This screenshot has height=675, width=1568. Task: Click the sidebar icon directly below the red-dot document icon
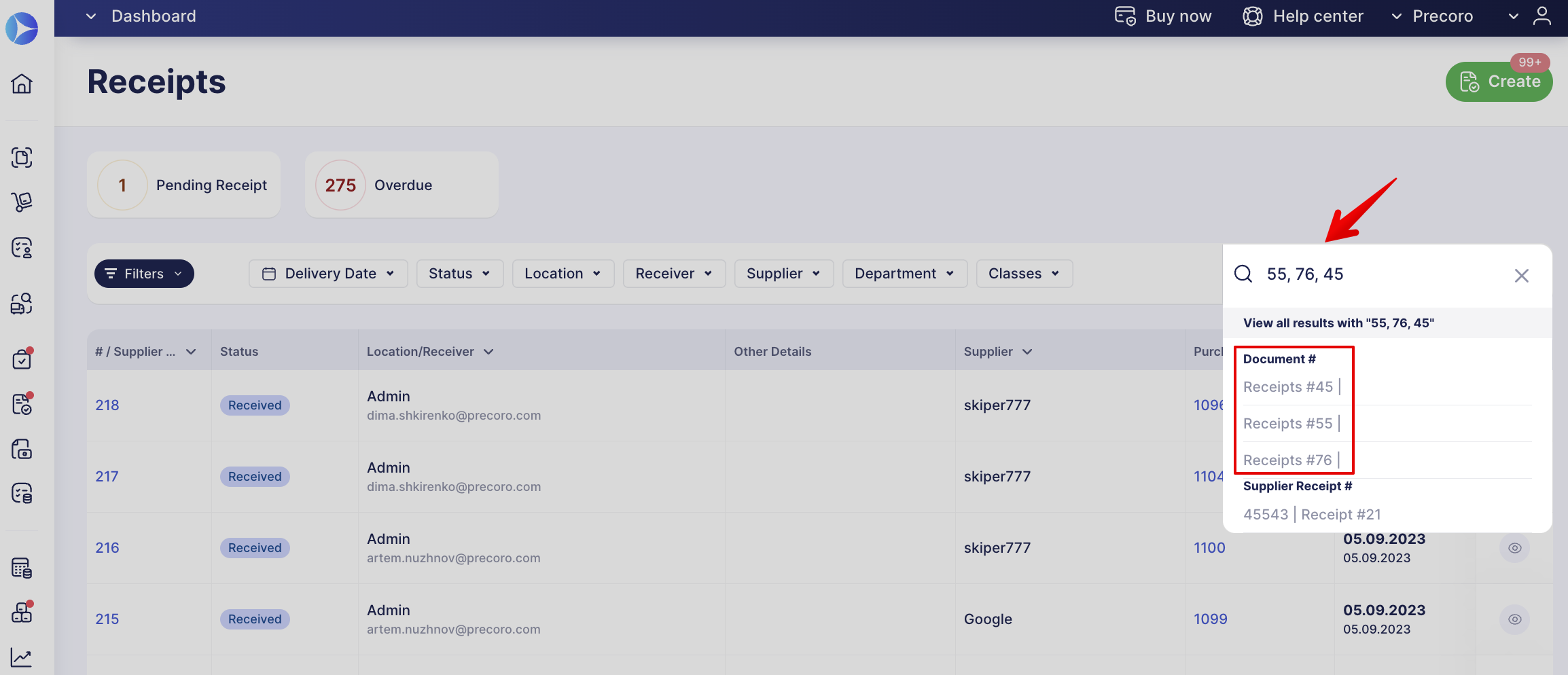pyautogui.click(x=22, y=449)
